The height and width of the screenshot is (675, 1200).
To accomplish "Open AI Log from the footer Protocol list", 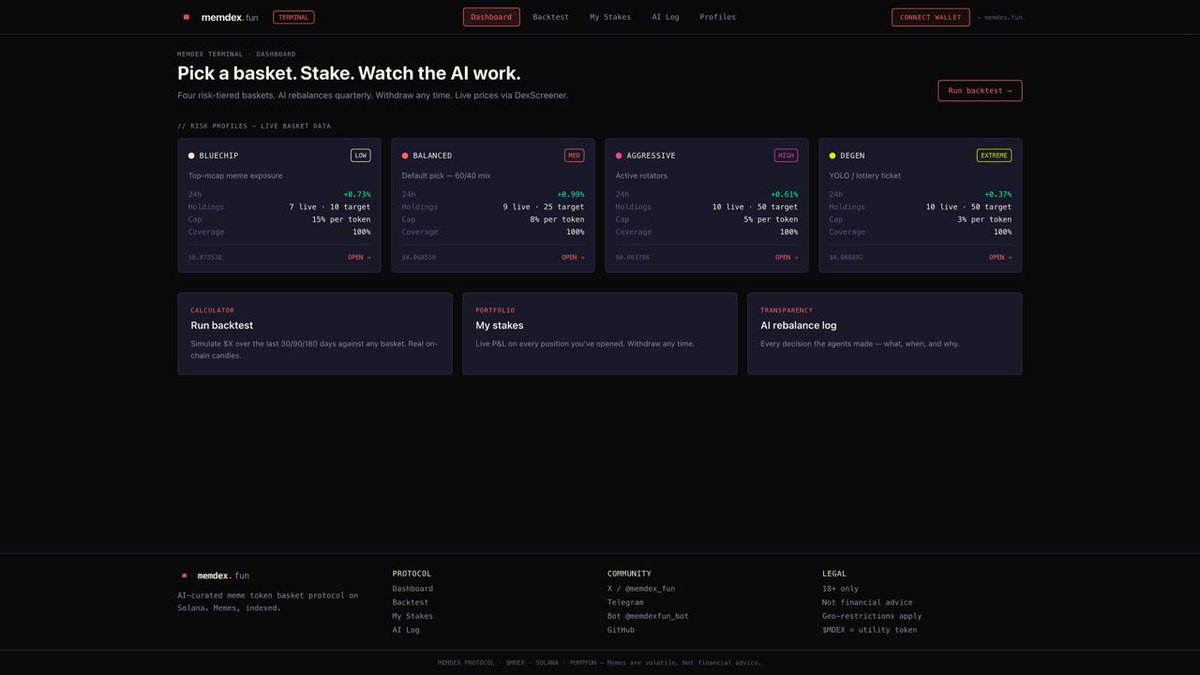I will pyautogui.click(x=406, y=630).
